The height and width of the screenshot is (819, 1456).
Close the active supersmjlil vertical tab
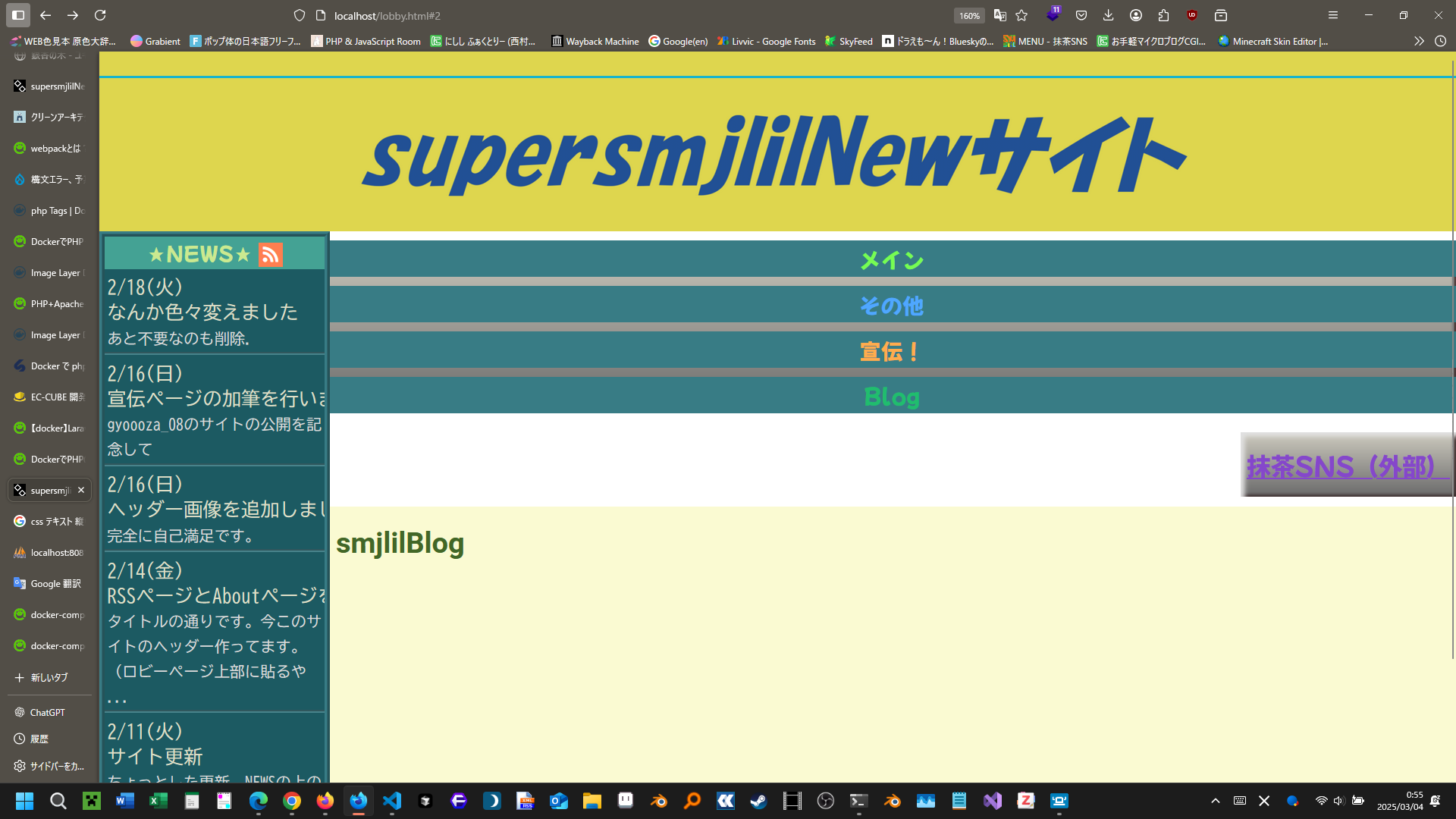click(x=81, y=491)
